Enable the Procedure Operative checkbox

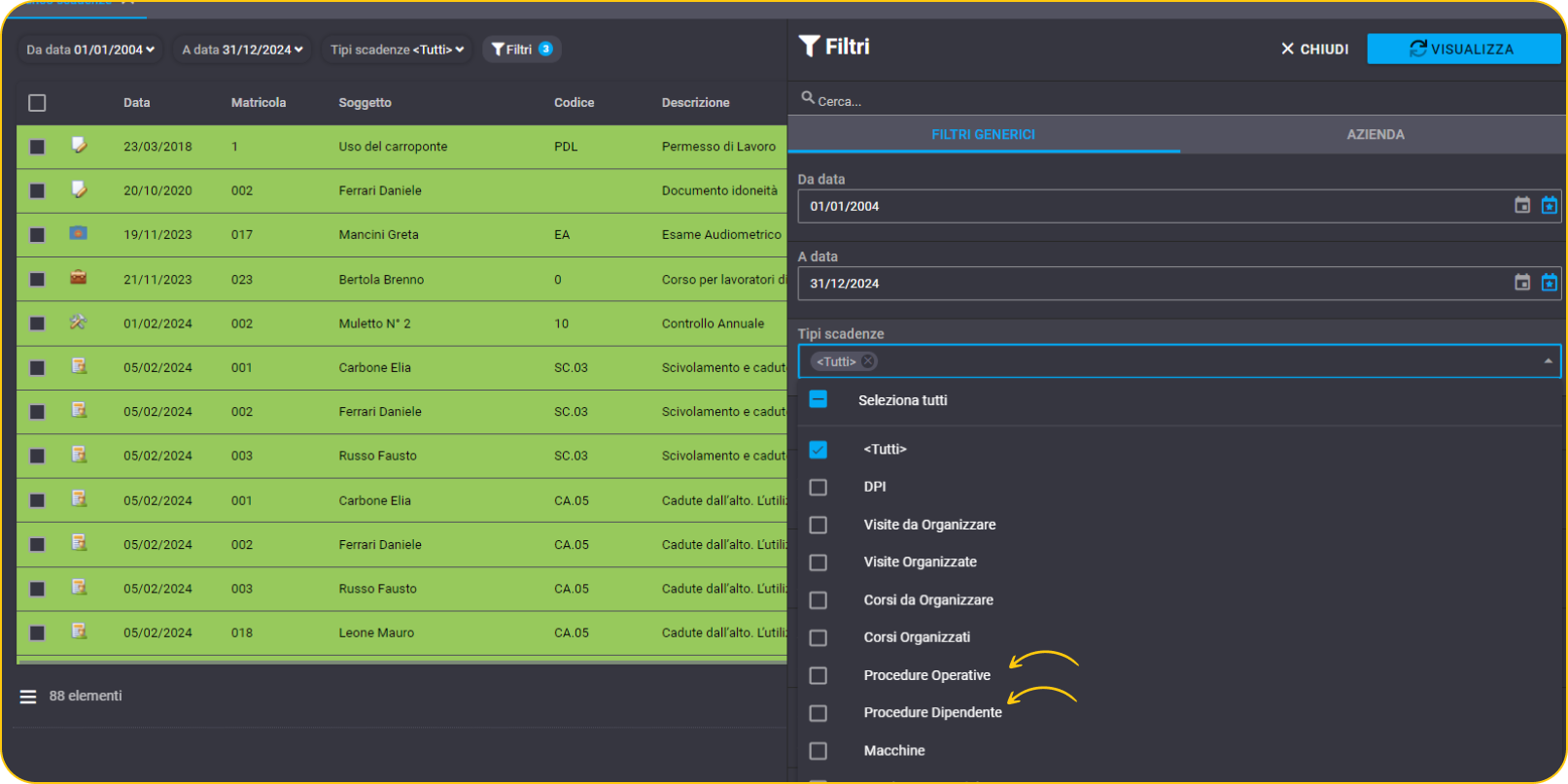[x=819, y=675]
